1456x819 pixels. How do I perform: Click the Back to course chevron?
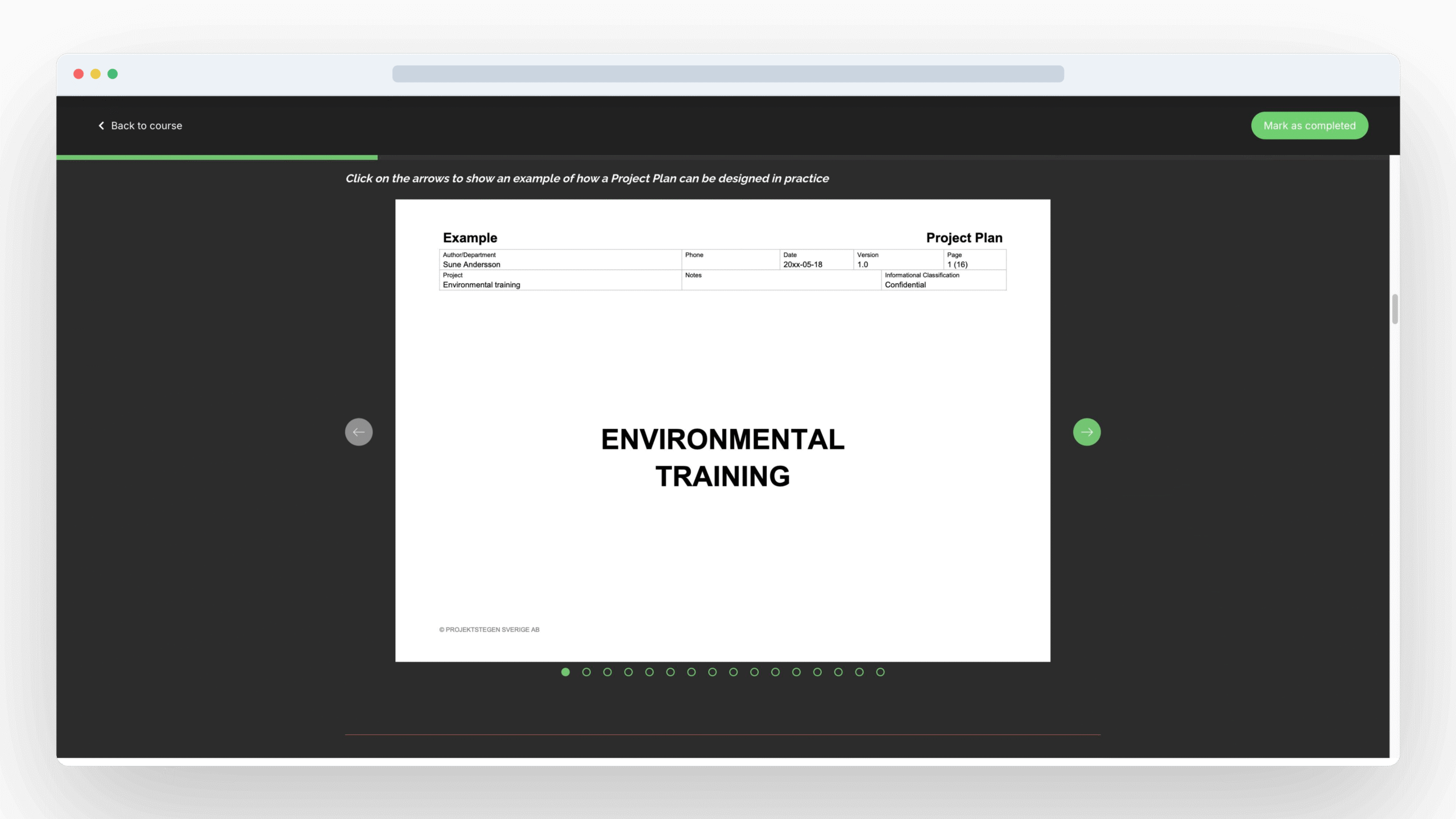(x=101, y=126)
